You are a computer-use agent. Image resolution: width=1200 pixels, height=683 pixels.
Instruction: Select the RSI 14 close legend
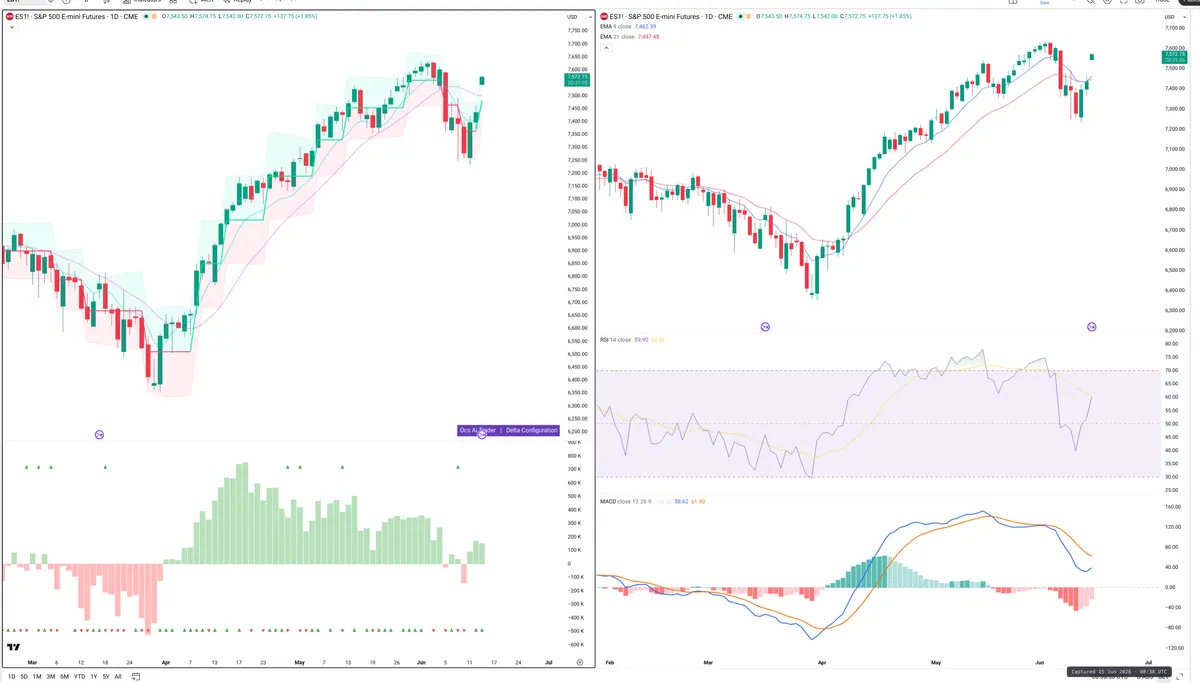[x=616, y=340]
